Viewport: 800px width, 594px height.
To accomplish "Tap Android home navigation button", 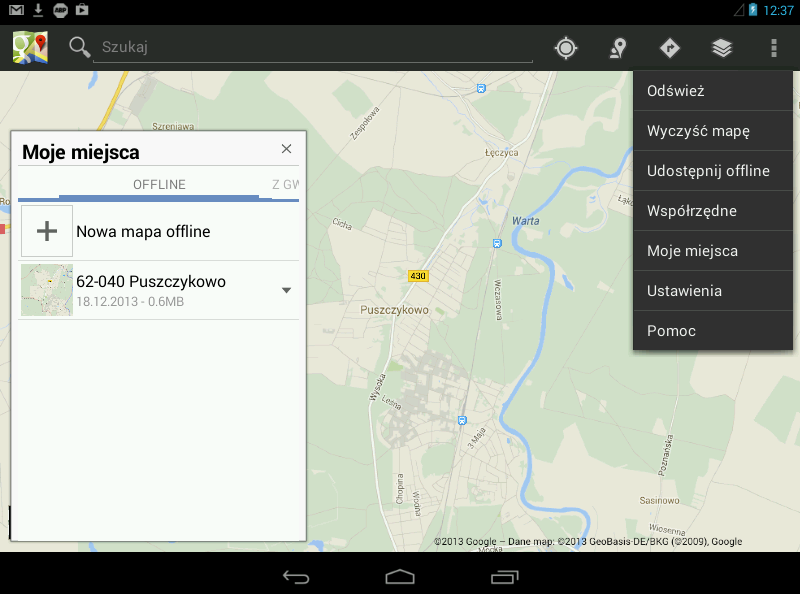I will pyautogui.click(x=400, y=577).
